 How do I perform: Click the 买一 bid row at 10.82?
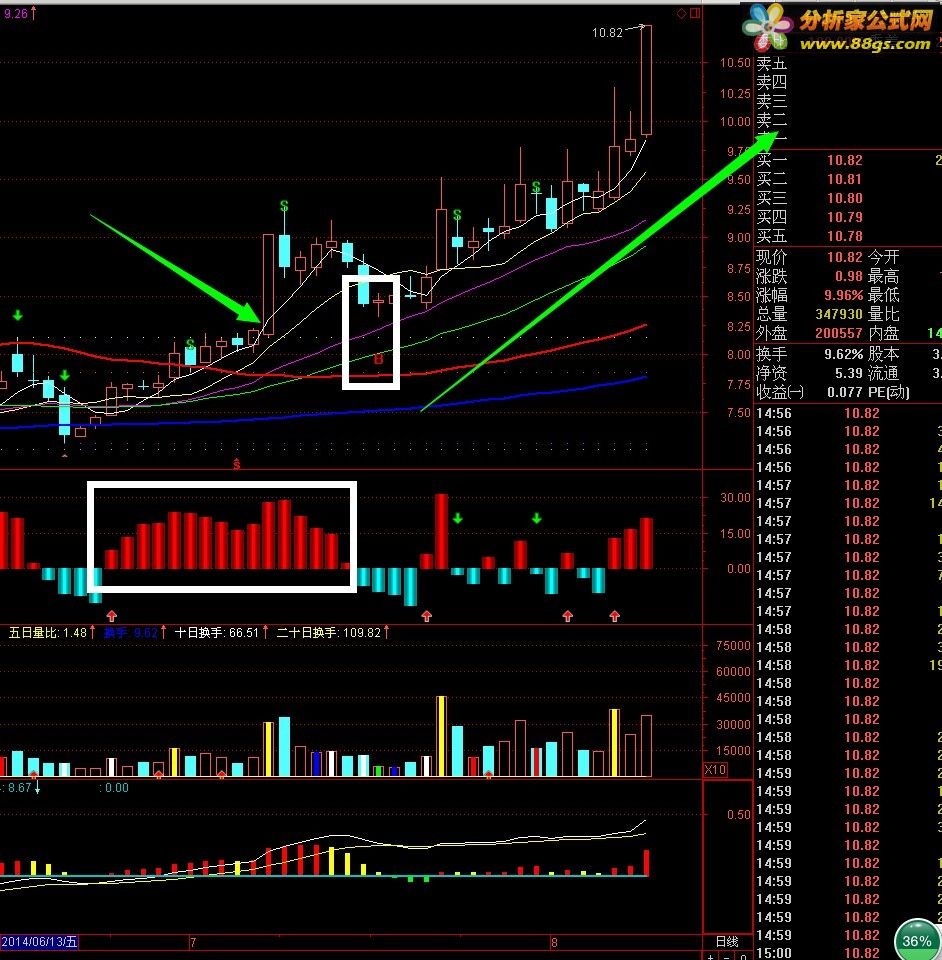(848, 160)
